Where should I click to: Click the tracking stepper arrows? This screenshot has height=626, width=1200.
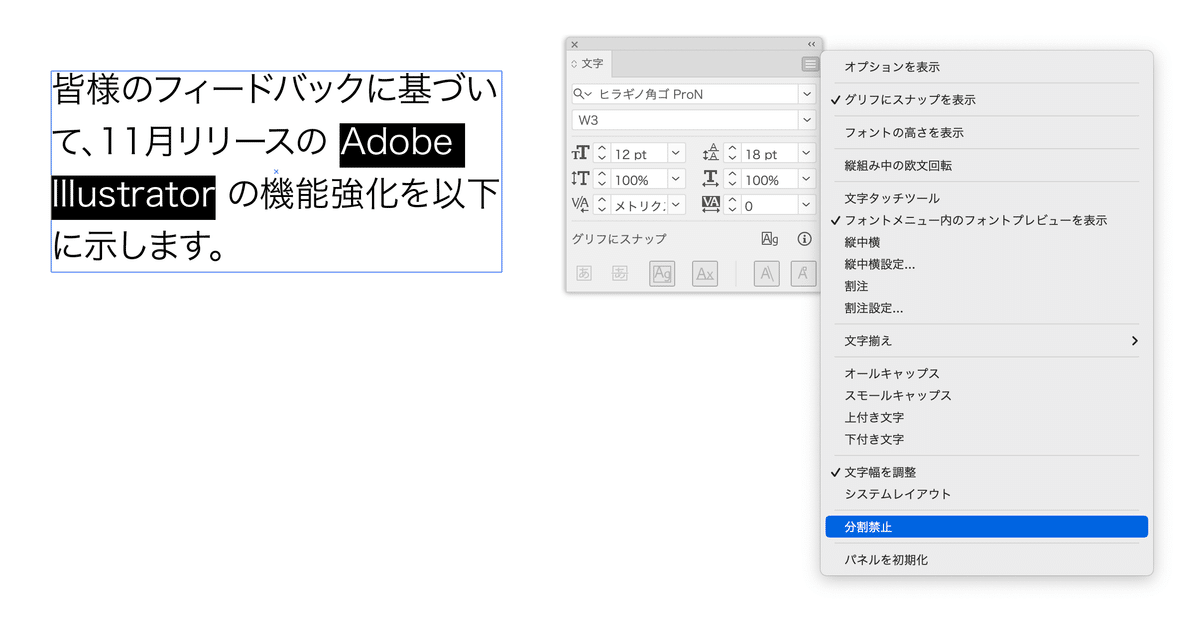coord(732,205)
